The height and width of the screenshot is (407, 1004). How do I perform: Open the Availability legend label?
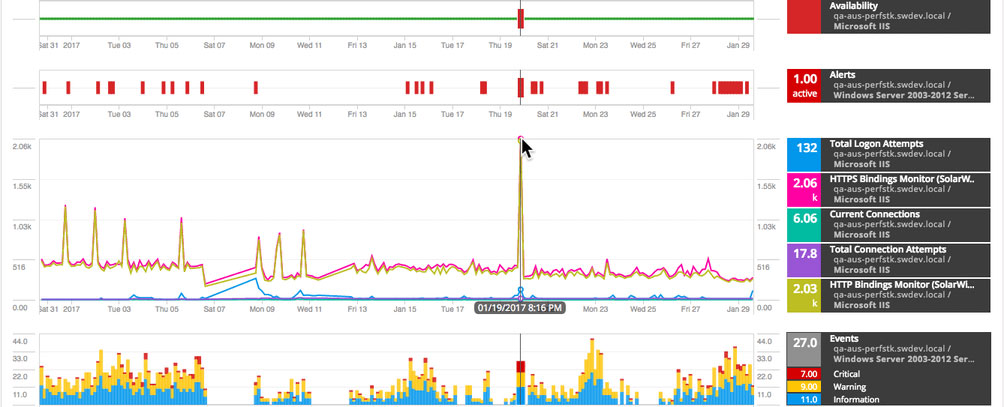(854, 6)
